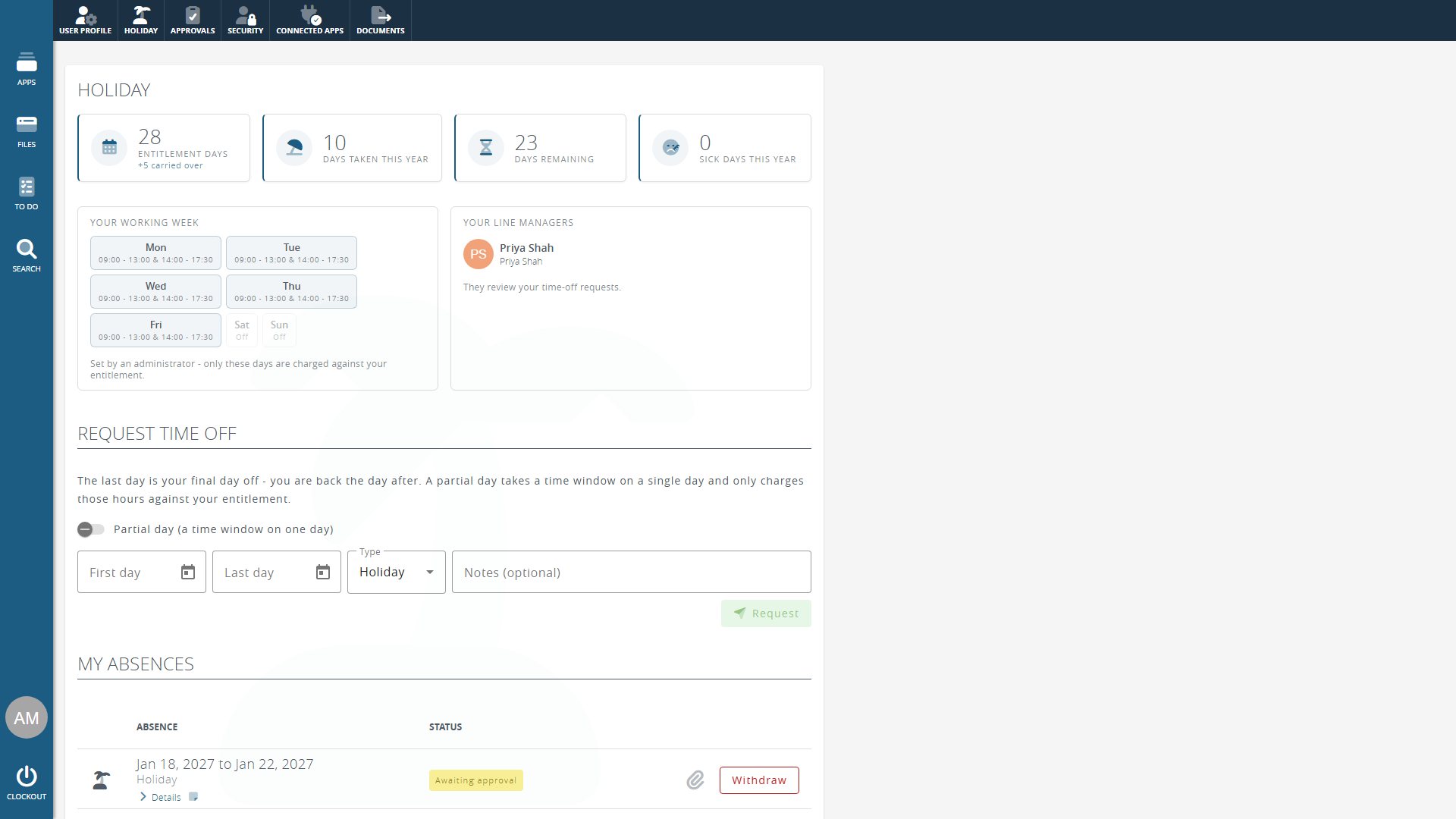Expand the Details chevron

[143, 797]
